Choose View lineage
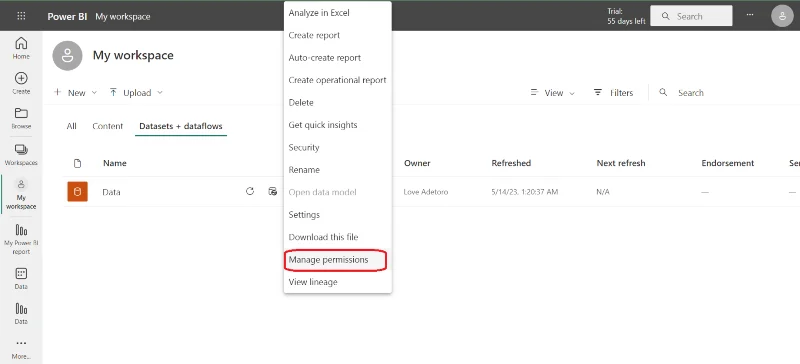Image resolution: width=800 pixels, height=364 pixels. [x=338, y=282]
